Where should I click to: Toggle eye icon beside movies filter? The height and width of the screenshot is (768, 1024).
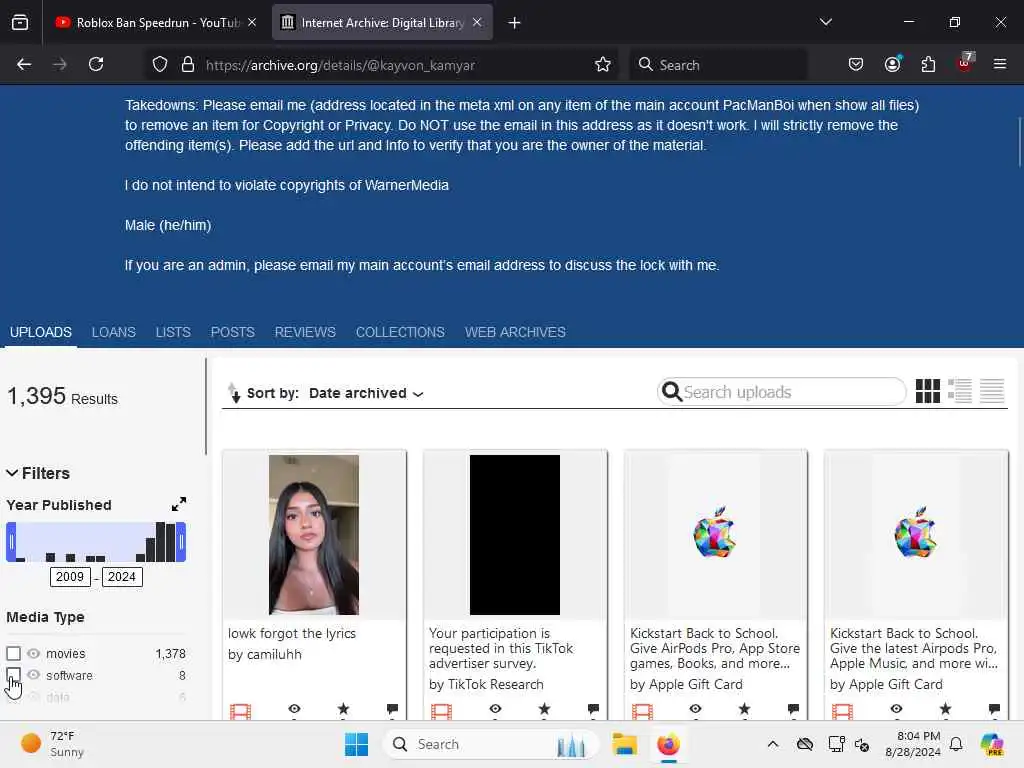[34, 653]
